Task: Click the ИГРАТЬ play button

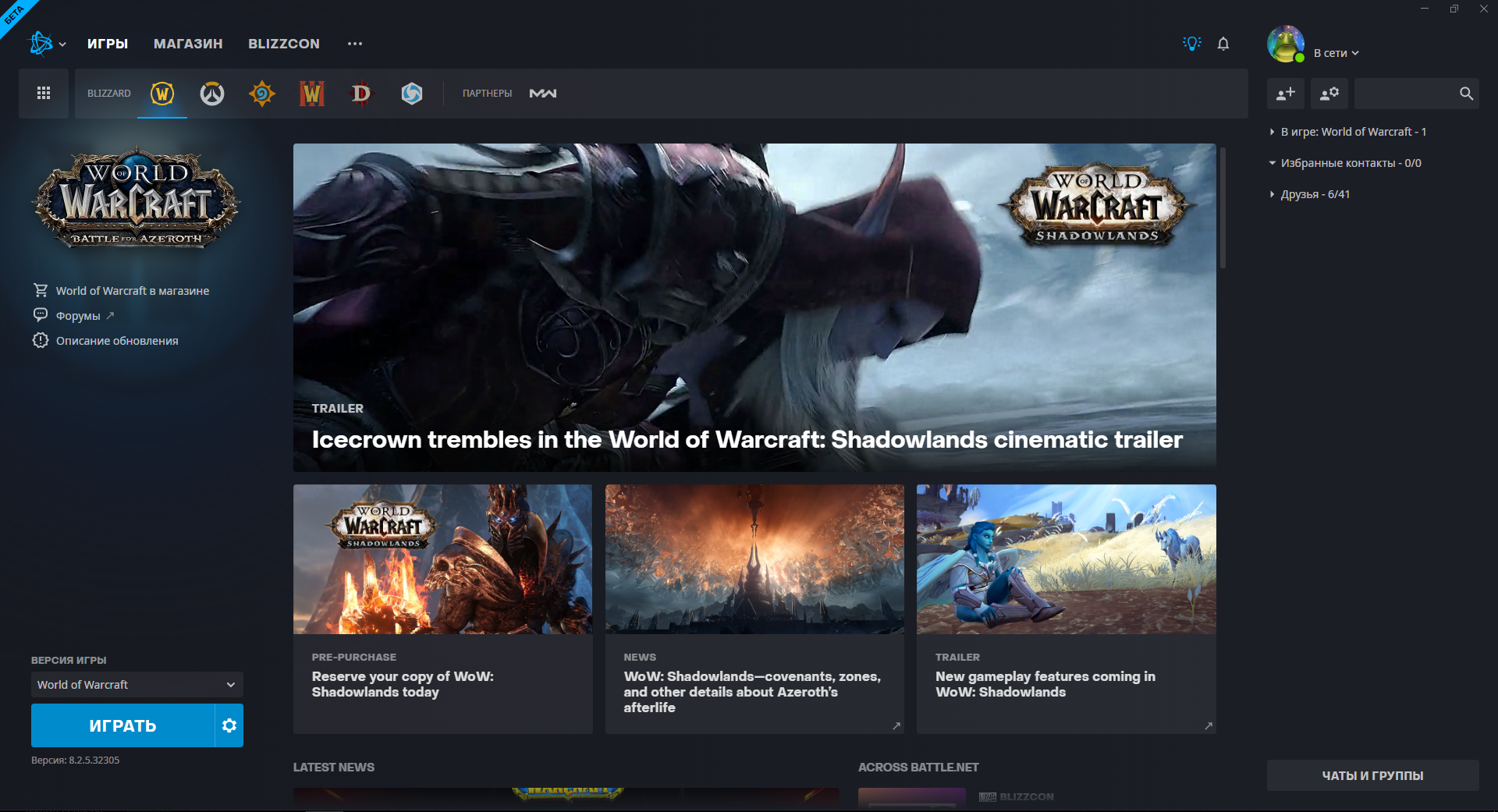Action: (x=122, y=725)
